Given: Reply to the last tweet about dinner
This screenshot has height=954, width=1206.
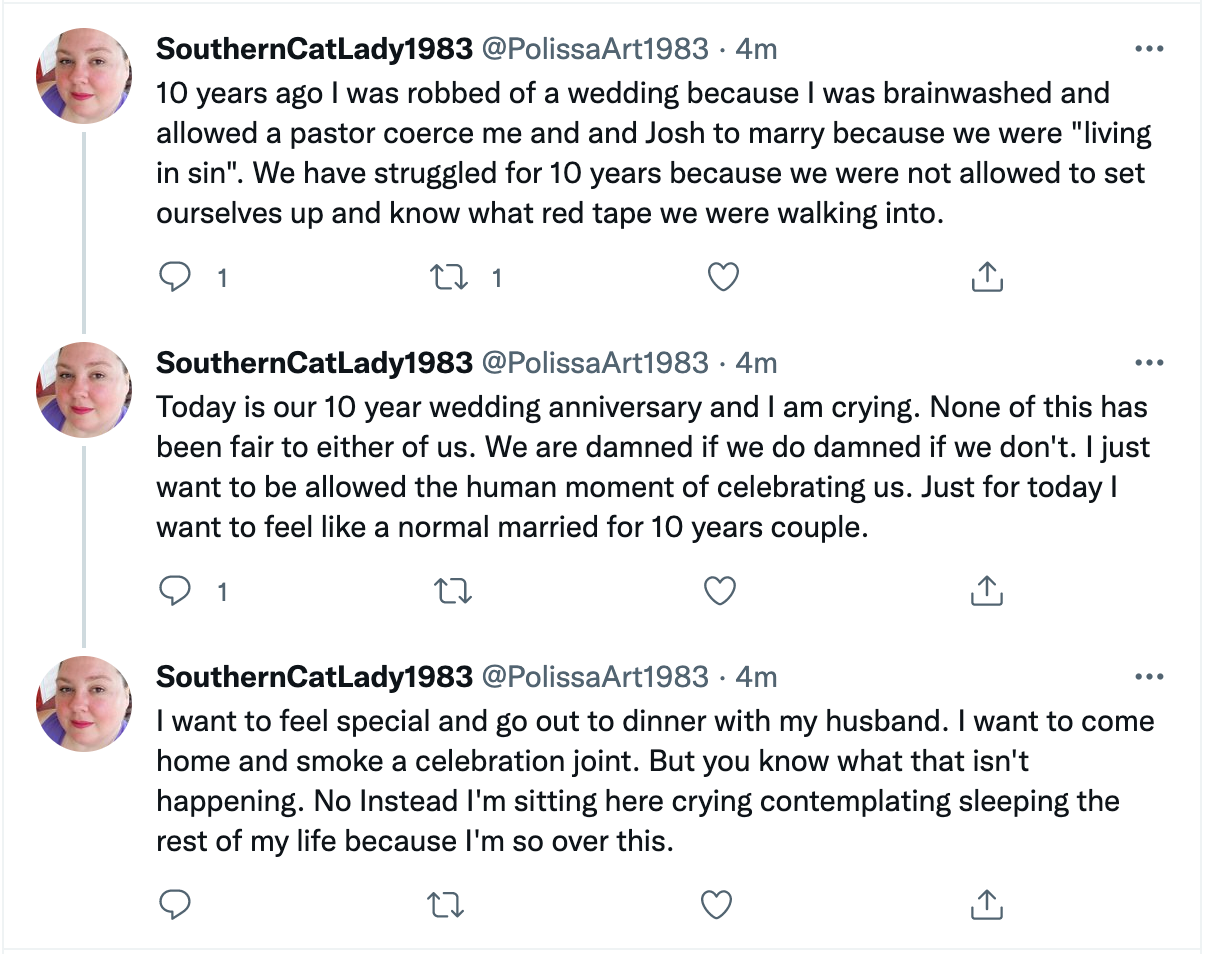Looking at the screenshot, I should click(176, 905).
